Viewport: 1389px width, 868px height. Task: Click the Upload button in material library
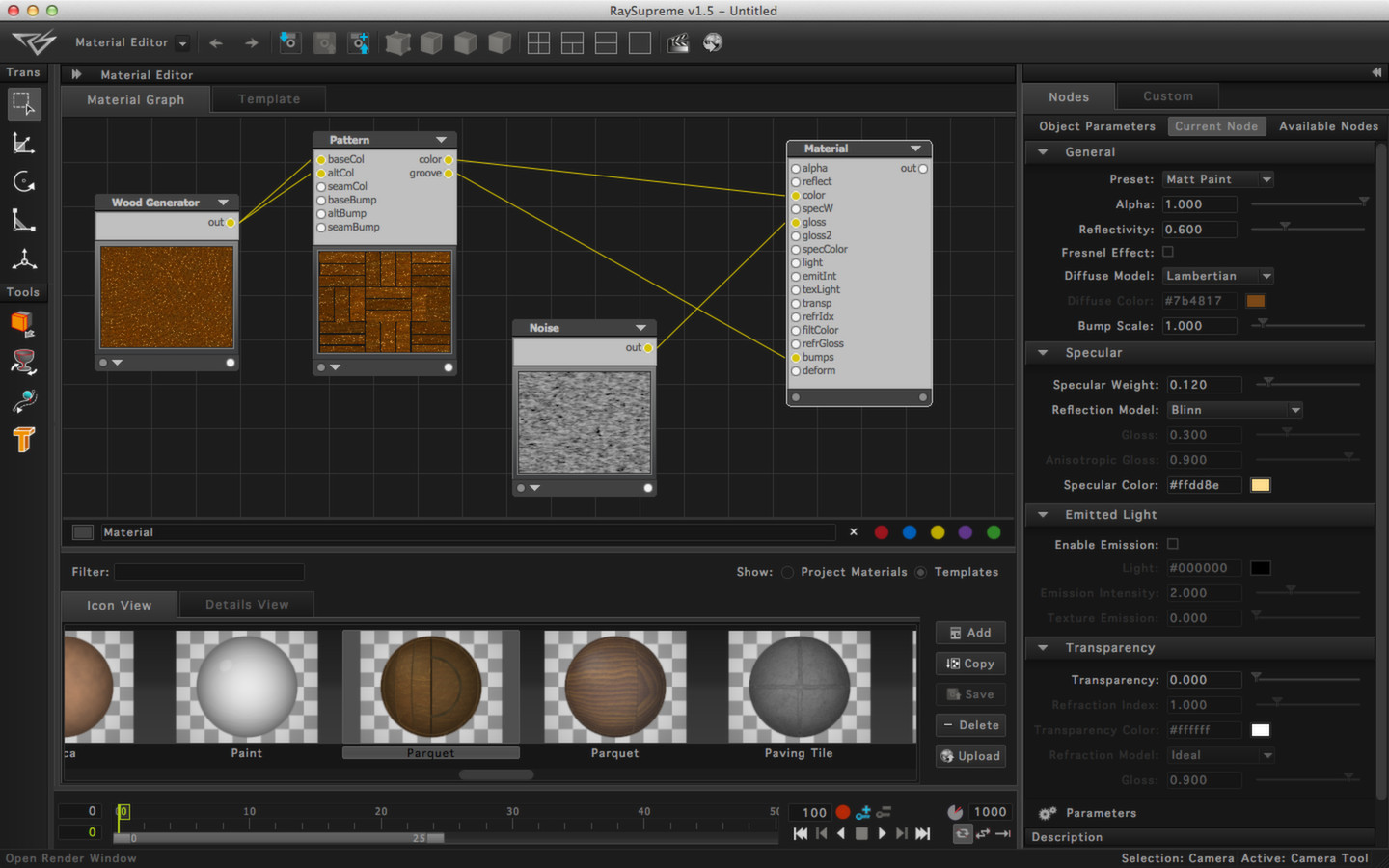pyautogui.click(x=970, y=756)
